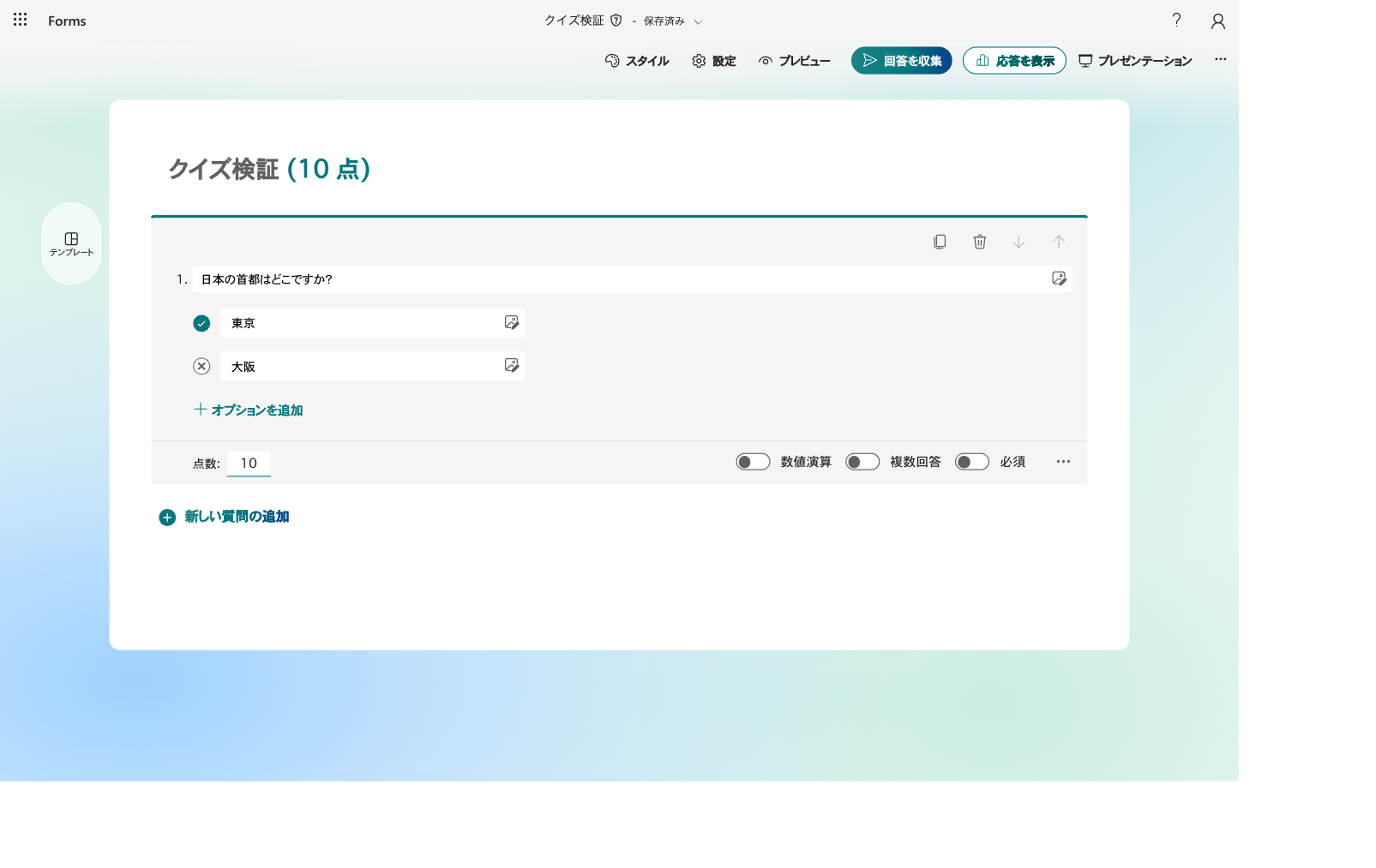Click the copy question icon
Viewport: 1376px width, 868px height.
tap(940, 242)
